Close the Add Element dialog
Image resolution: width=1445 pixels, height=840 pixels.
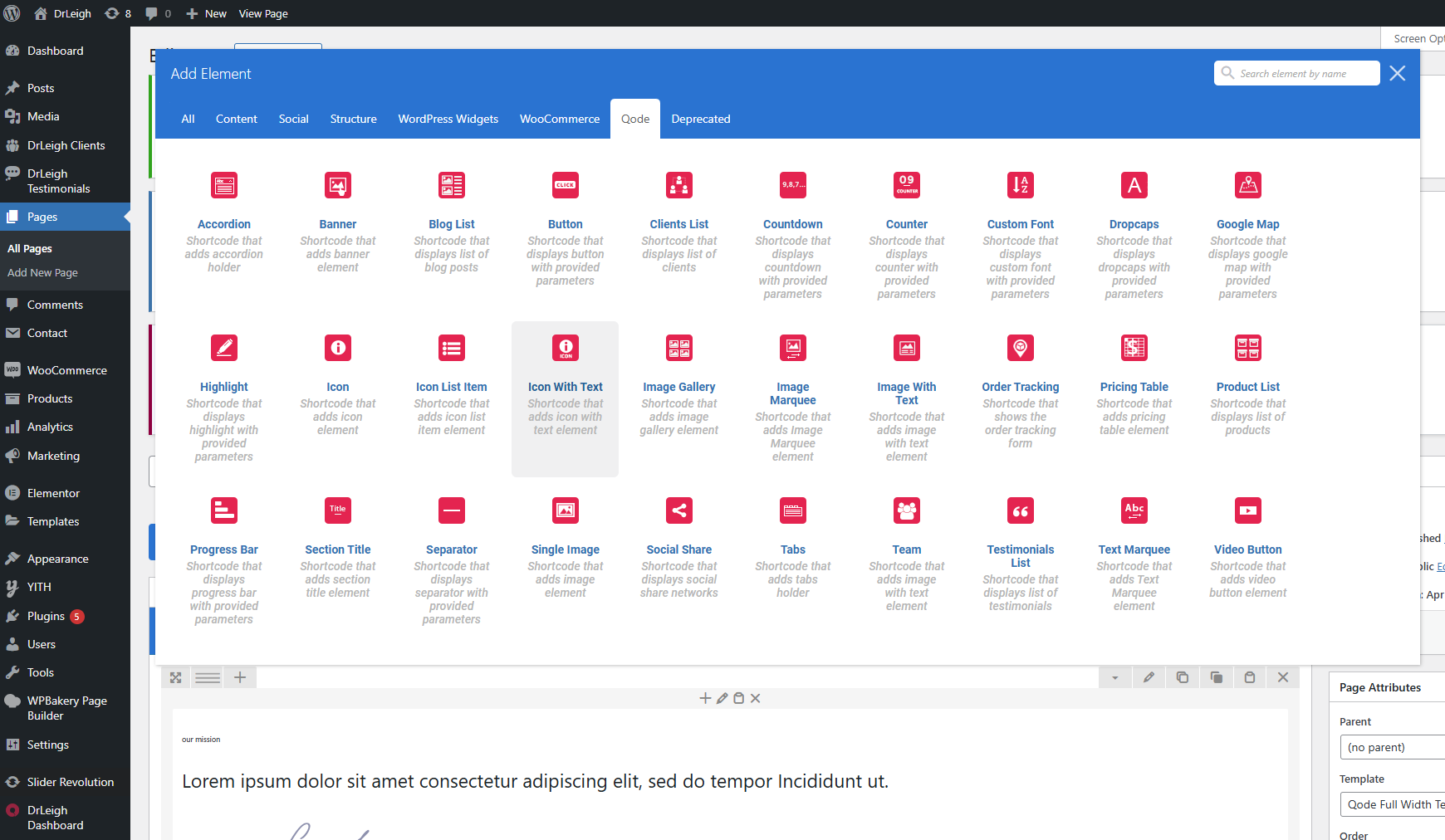pos(1398,73)
